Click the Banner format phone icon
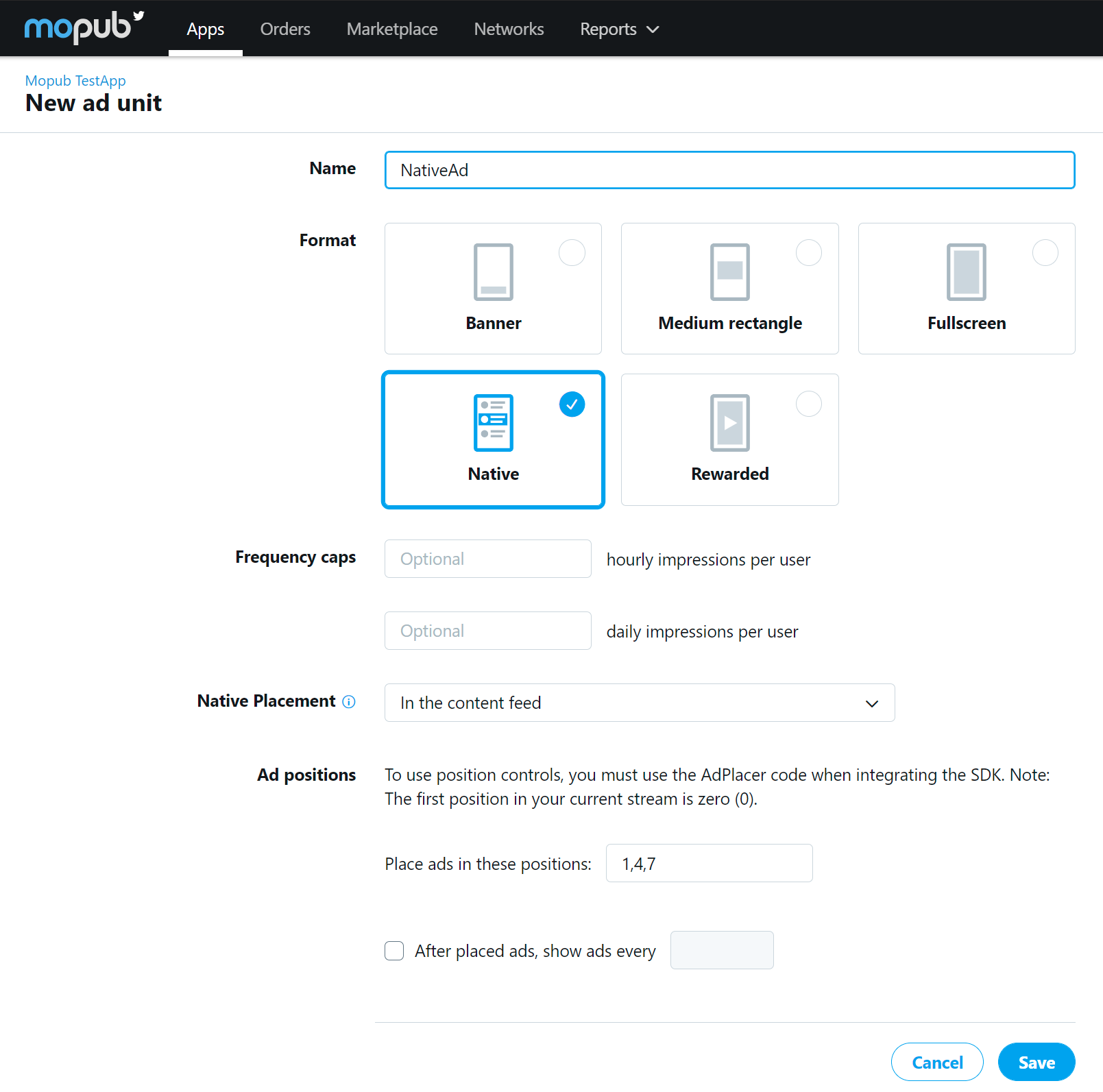Screen dimensions: 1103x1092 [x=494, y=272]
